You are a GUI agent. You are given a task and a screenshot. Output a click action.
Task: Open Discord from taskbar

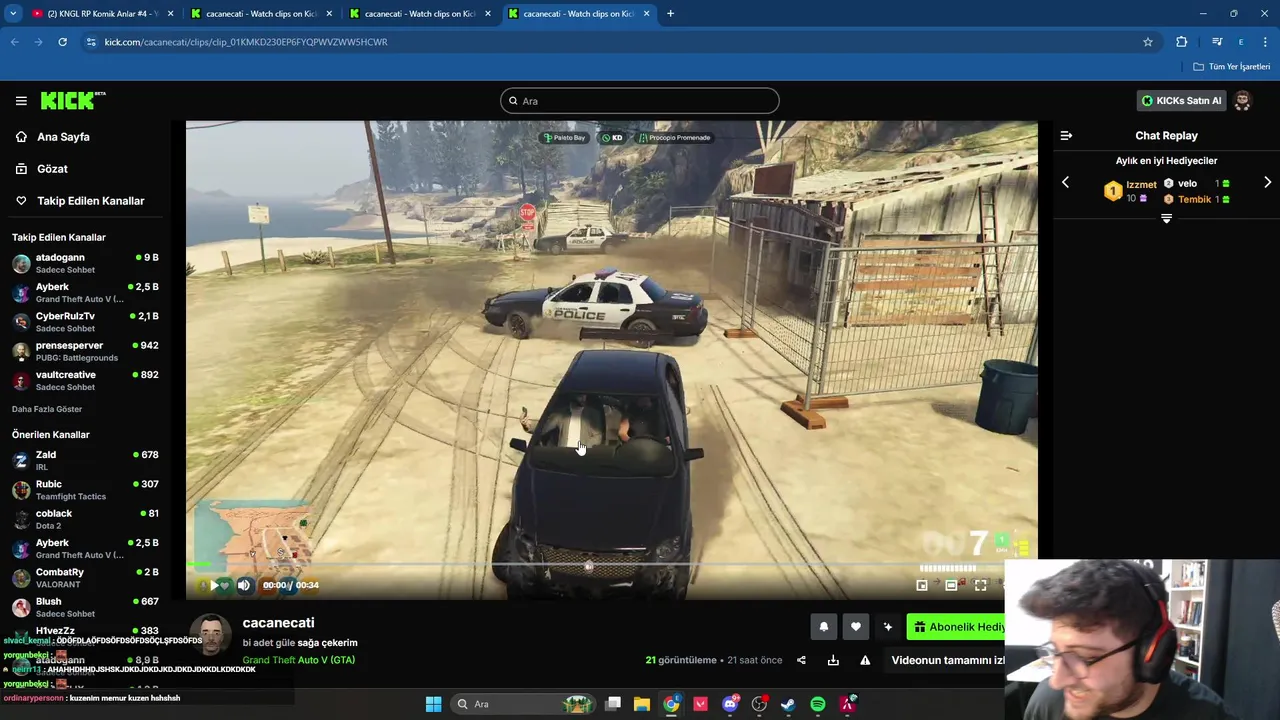[730, 704]
